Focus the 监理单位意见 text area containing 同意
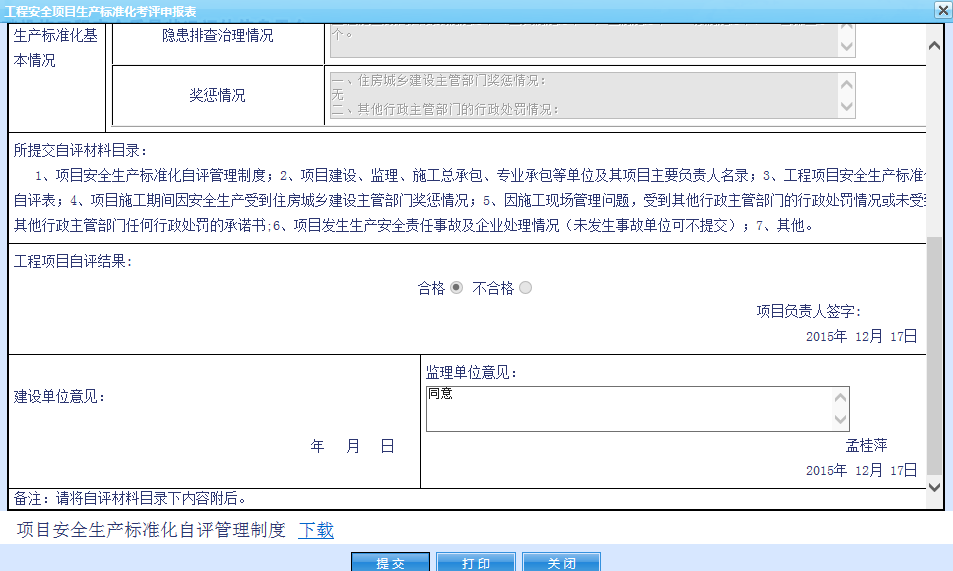 (x=630, y=409)
